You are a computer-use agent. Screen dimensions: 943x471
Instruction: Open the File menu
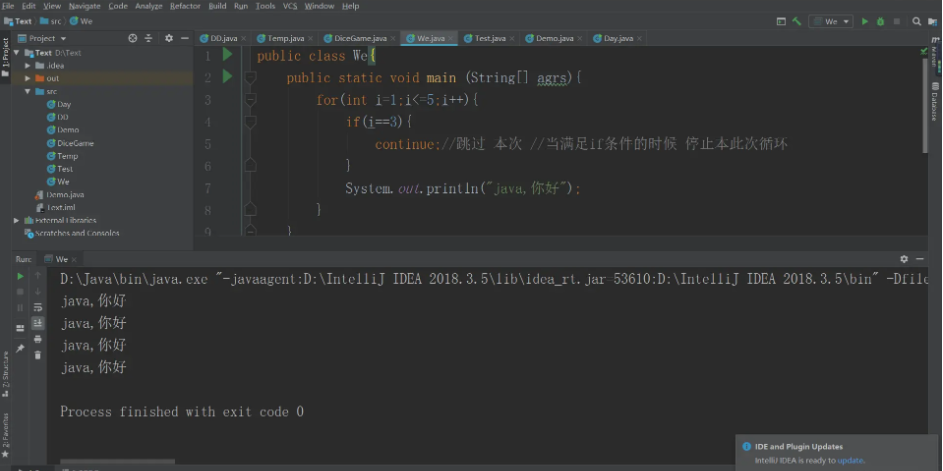pyautogui.click(x=8, y=6)
